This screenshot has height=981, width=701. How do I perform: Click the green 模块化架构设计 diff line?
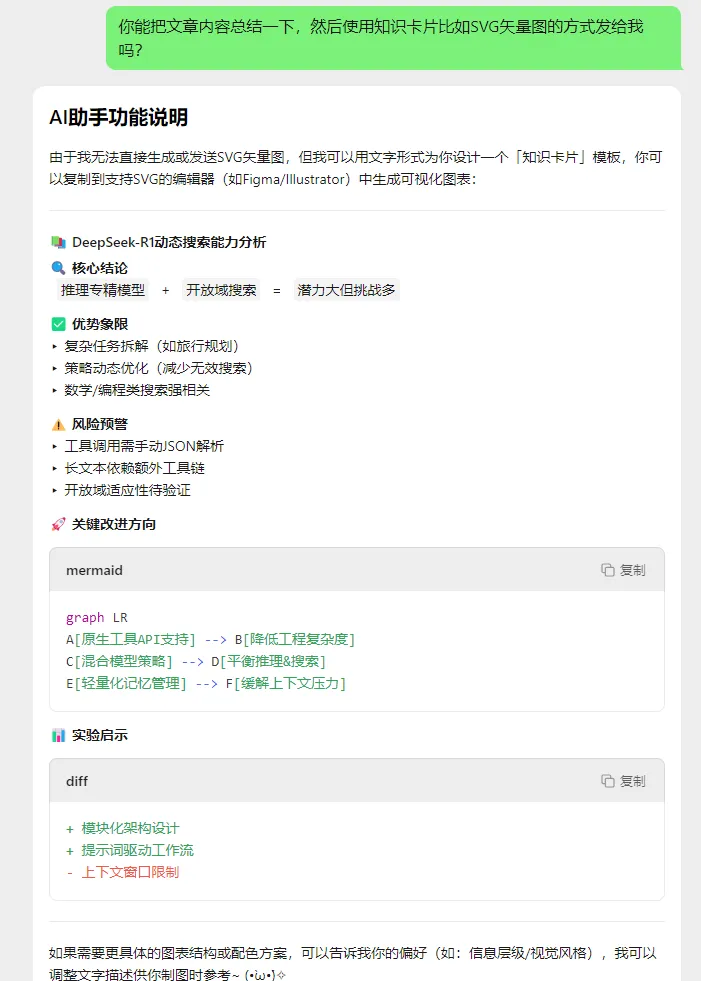(130, 828)
